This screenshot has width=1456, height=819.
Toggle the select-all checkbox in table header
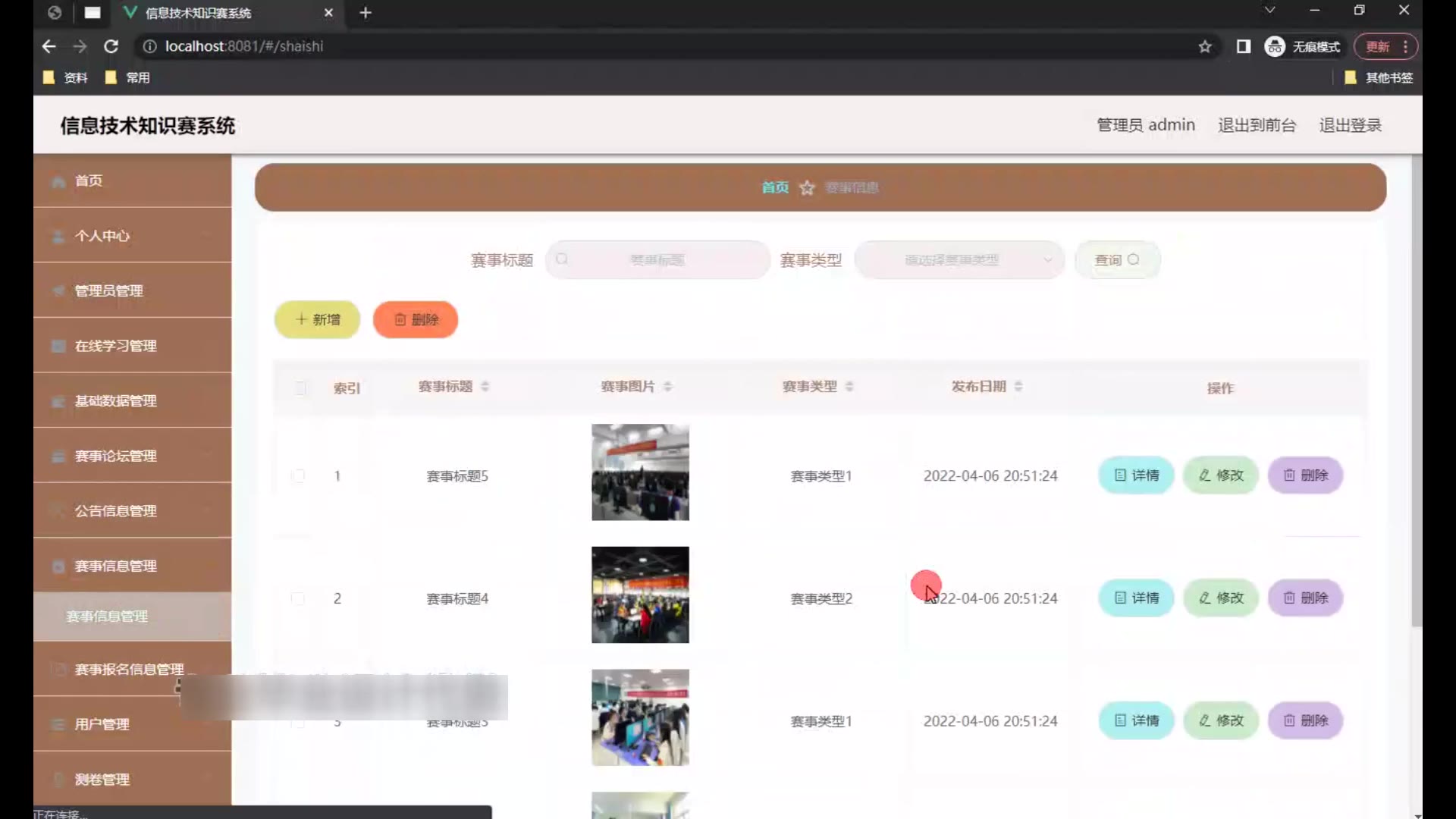[x=300, y=388]
